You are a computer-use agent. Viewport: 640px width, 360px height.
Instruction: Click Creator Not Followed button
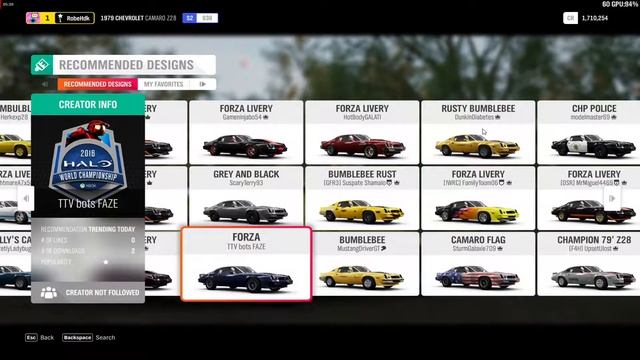tap(88, 293)
